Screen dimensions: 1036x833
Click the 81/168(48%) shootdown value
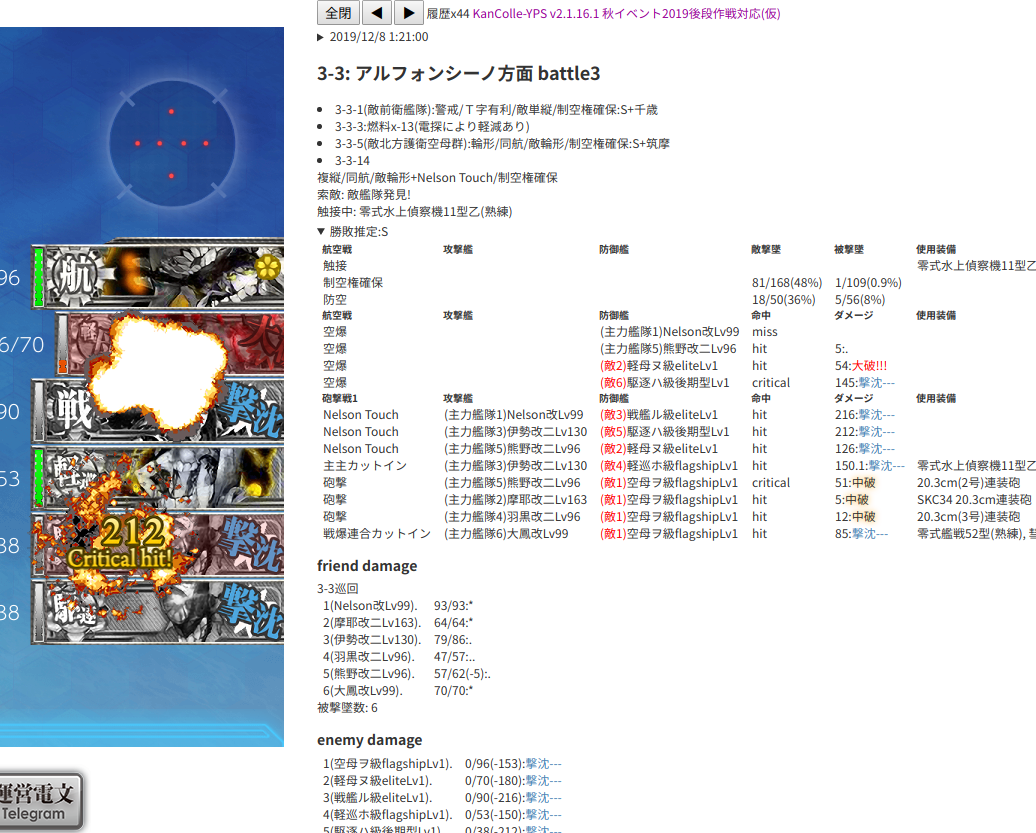click(x=787, y=283)
